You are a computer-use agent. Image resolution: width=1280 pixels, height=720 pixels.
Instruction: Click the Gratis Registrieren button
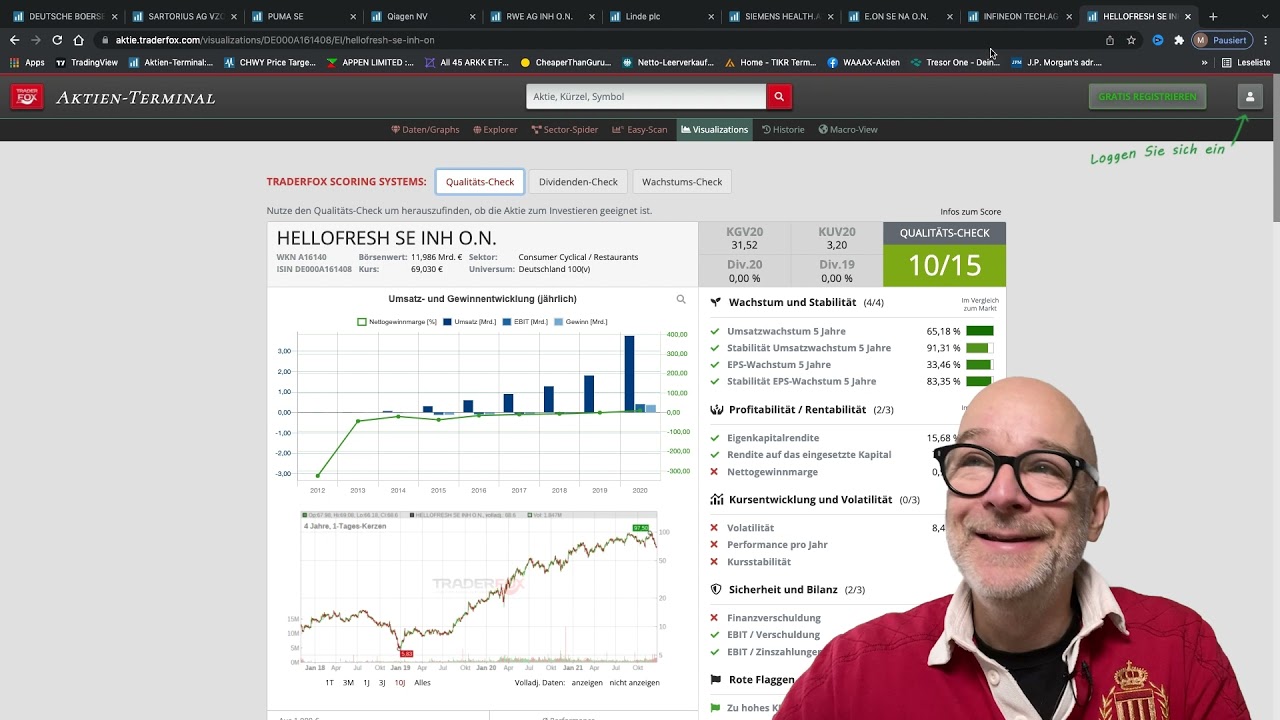click(1147, 97)
